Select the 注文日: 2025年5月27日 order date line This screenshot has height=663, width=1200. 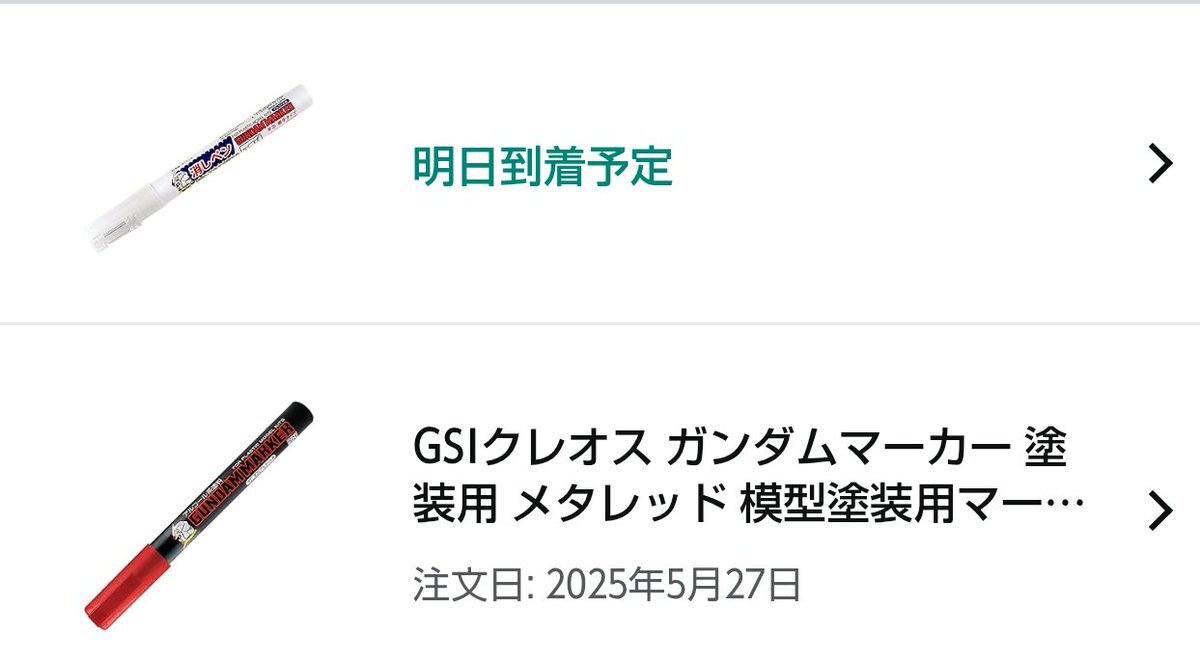[607, 585]
